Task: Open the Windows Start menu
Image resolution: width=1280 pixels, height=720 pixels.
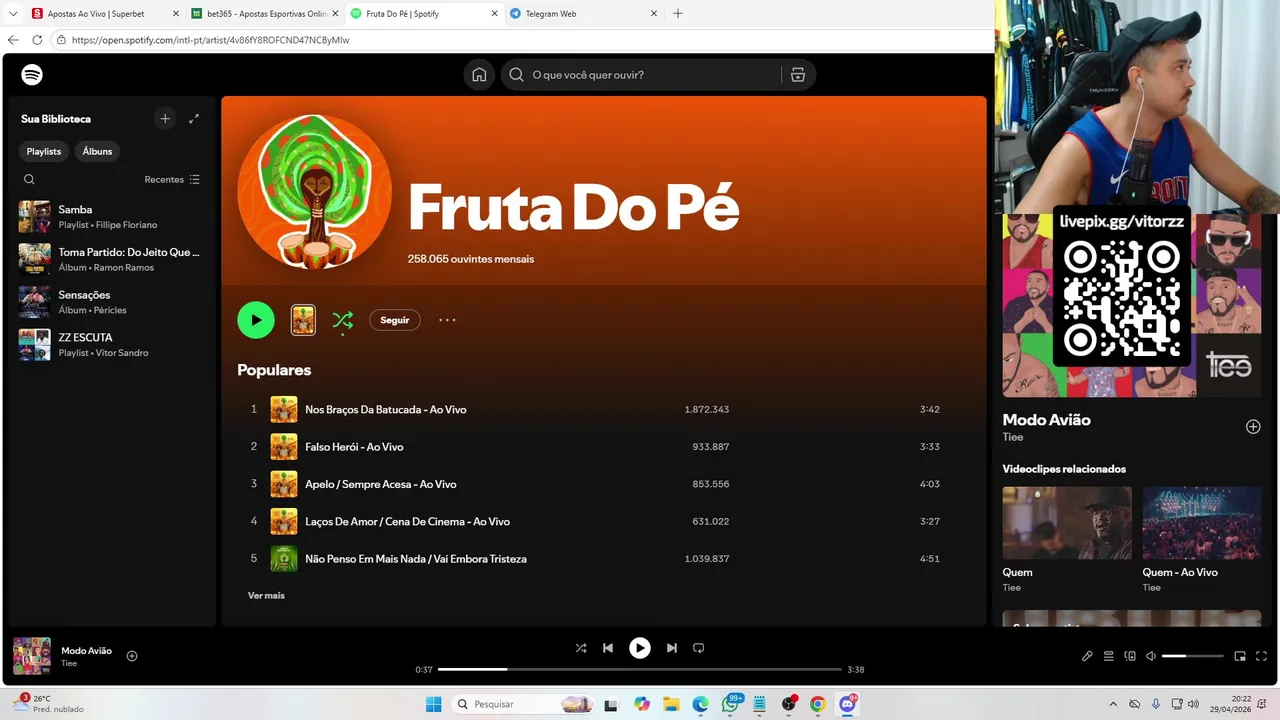Action: pyautogui.click(x=433, y=704)
